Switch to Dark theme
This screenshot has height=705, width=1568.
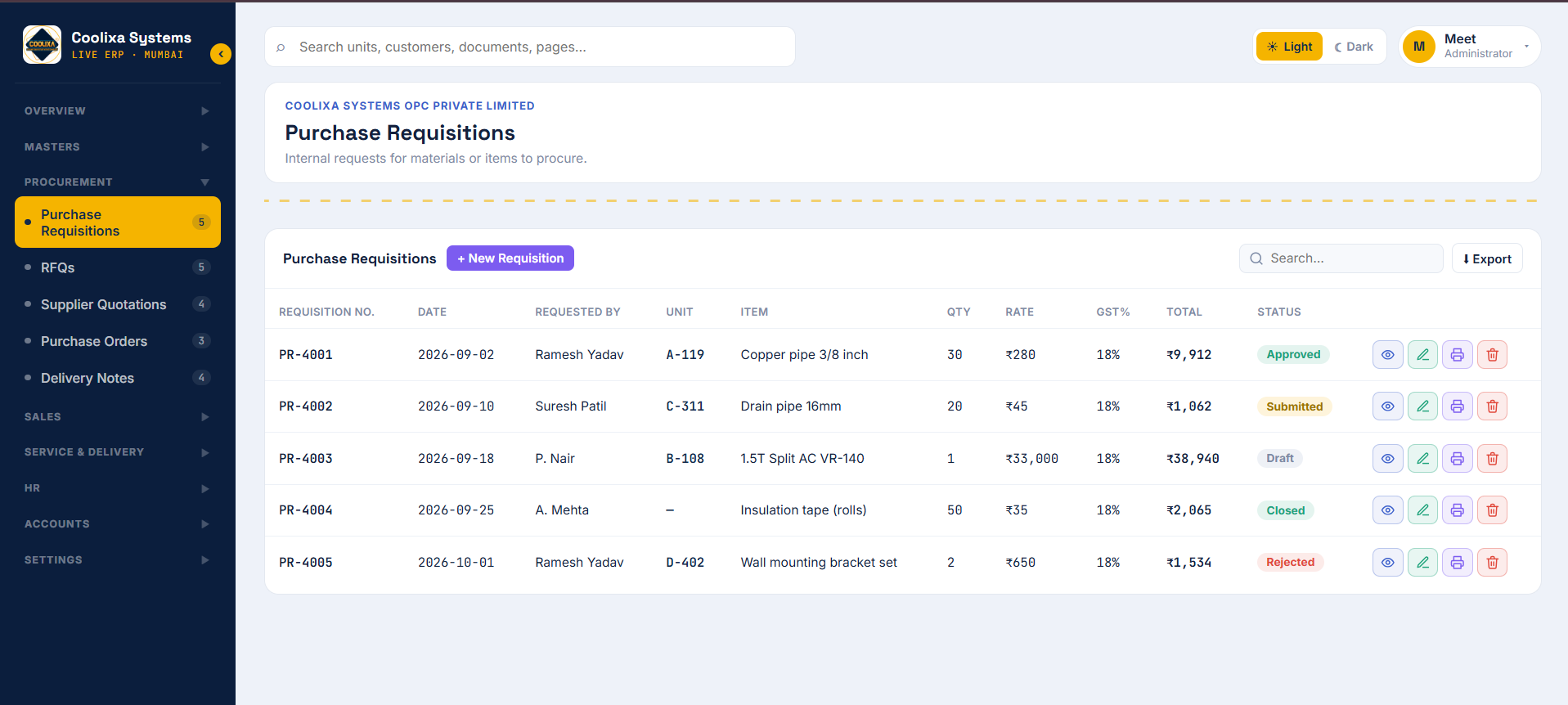(1354, 47)
